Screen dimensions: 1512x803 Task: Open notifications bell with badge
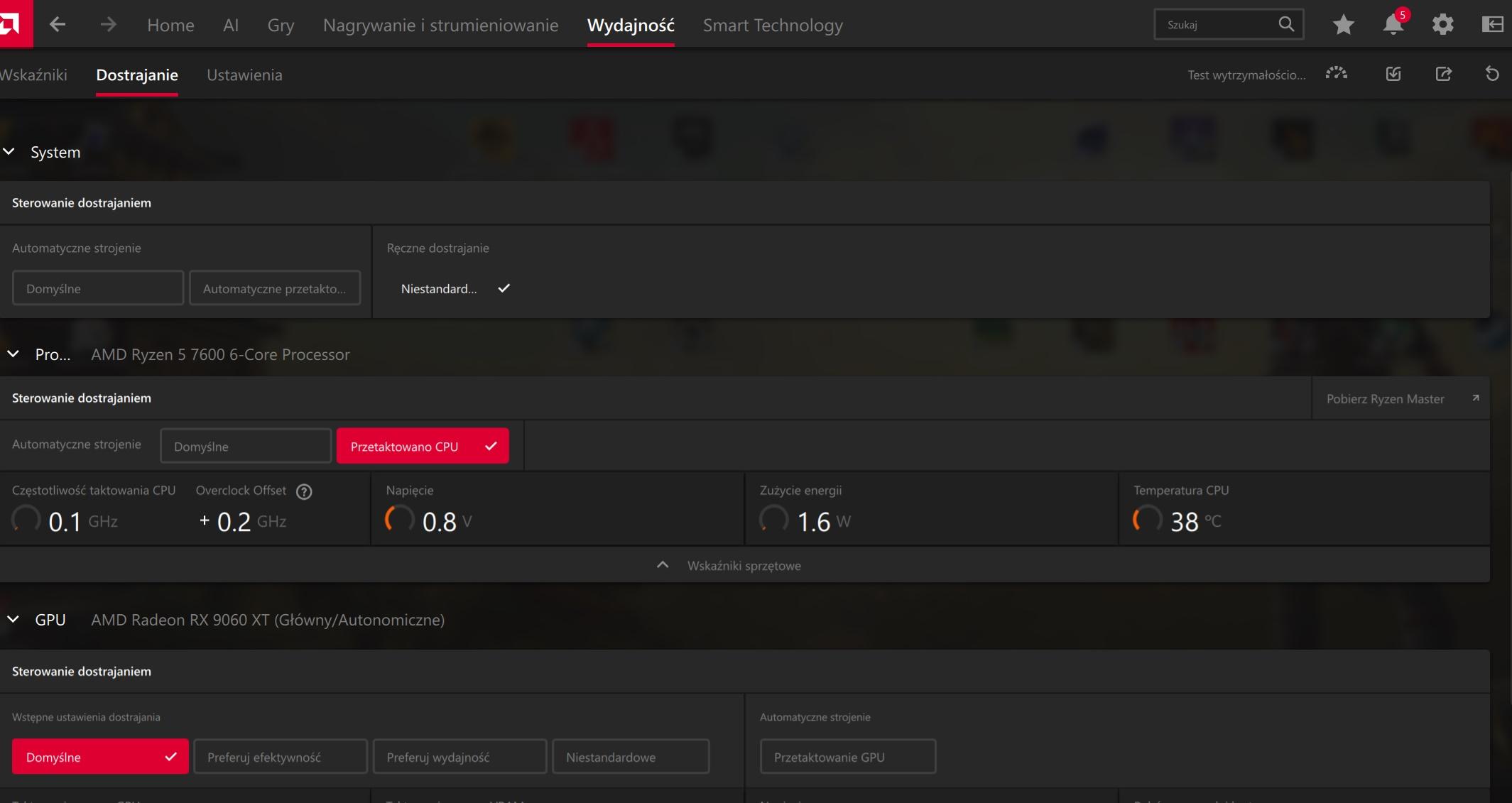(x=1393, y=25)
